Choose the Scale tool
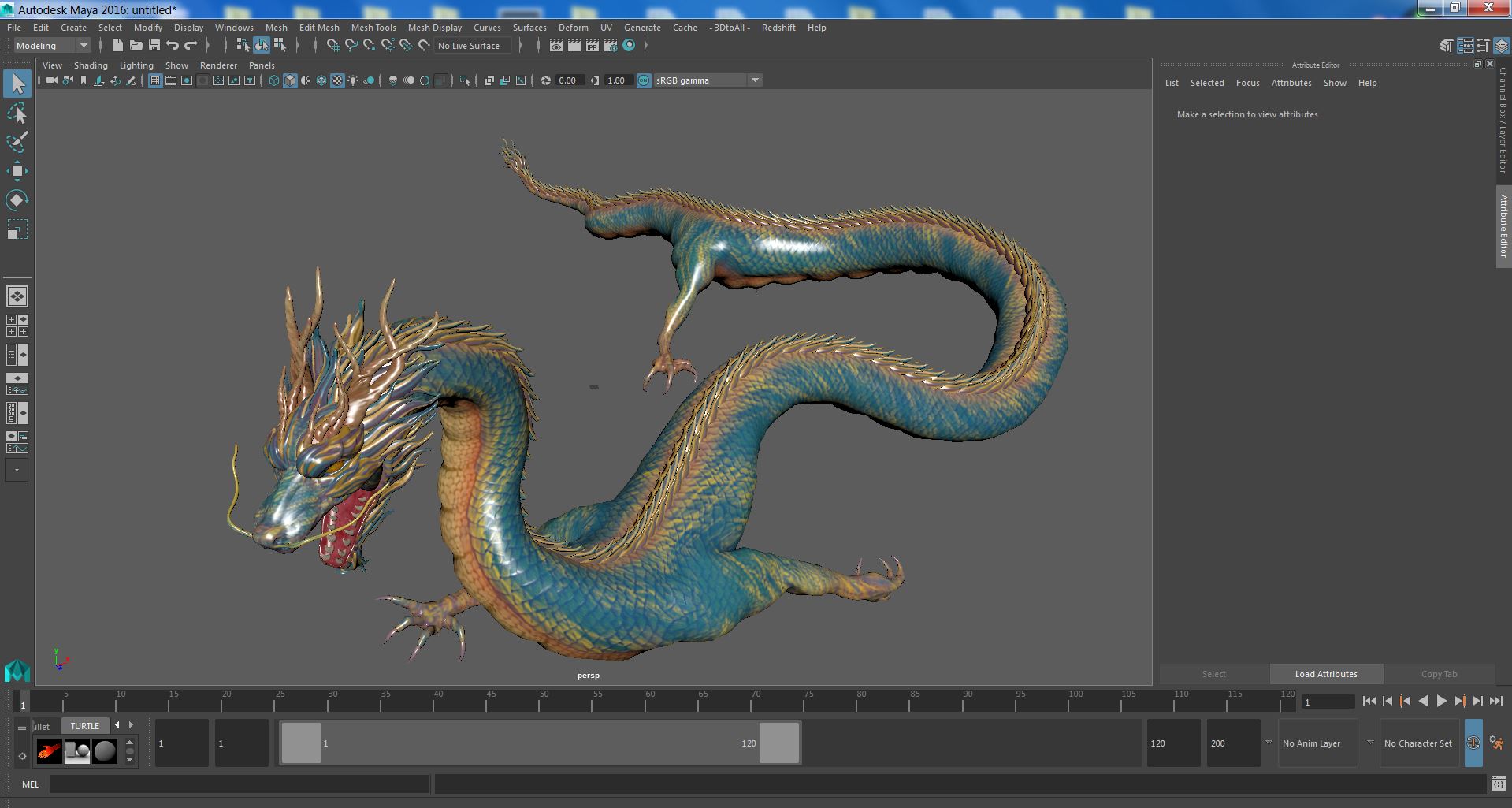The height and width of the screenshot is (808, 1512). click(x=17, y=229)
